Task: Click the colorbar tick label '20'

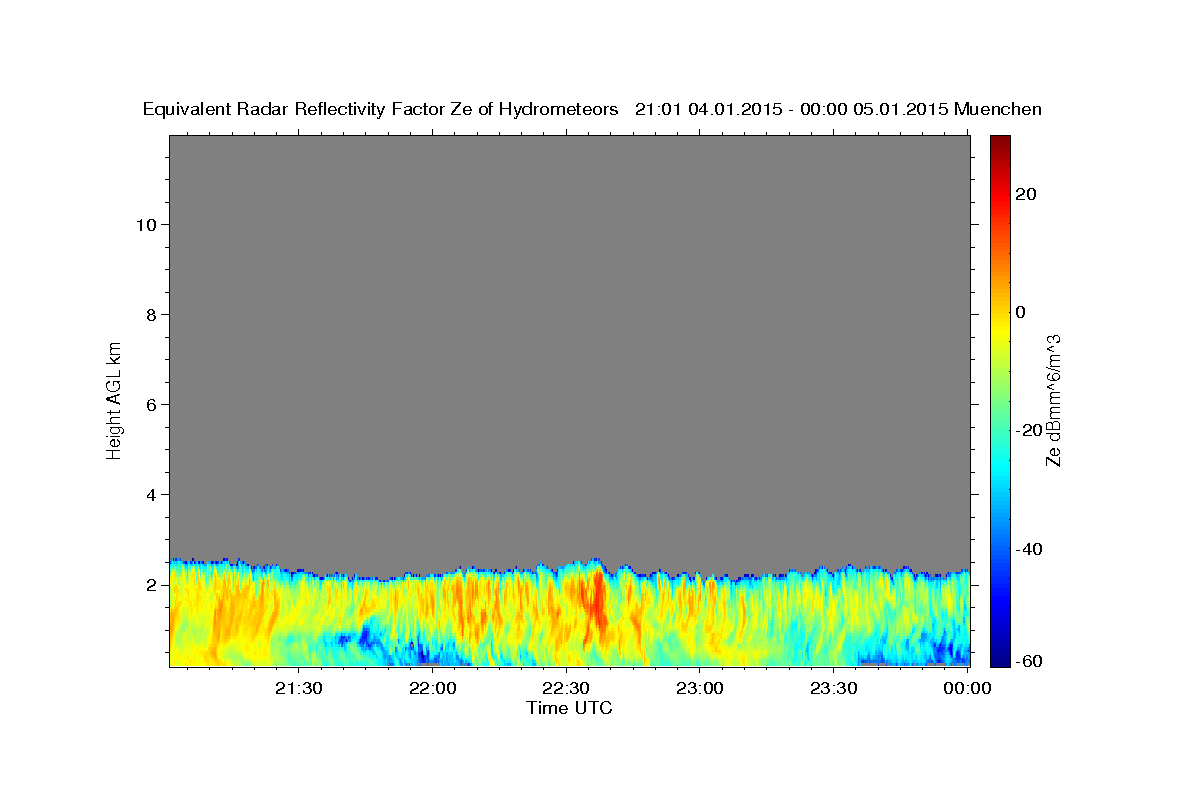Action: click(1025, 194)
